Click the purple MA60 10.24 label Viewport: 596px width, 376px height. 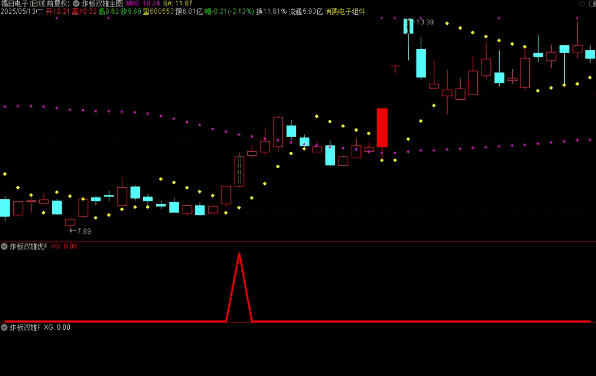click(143, 3)
